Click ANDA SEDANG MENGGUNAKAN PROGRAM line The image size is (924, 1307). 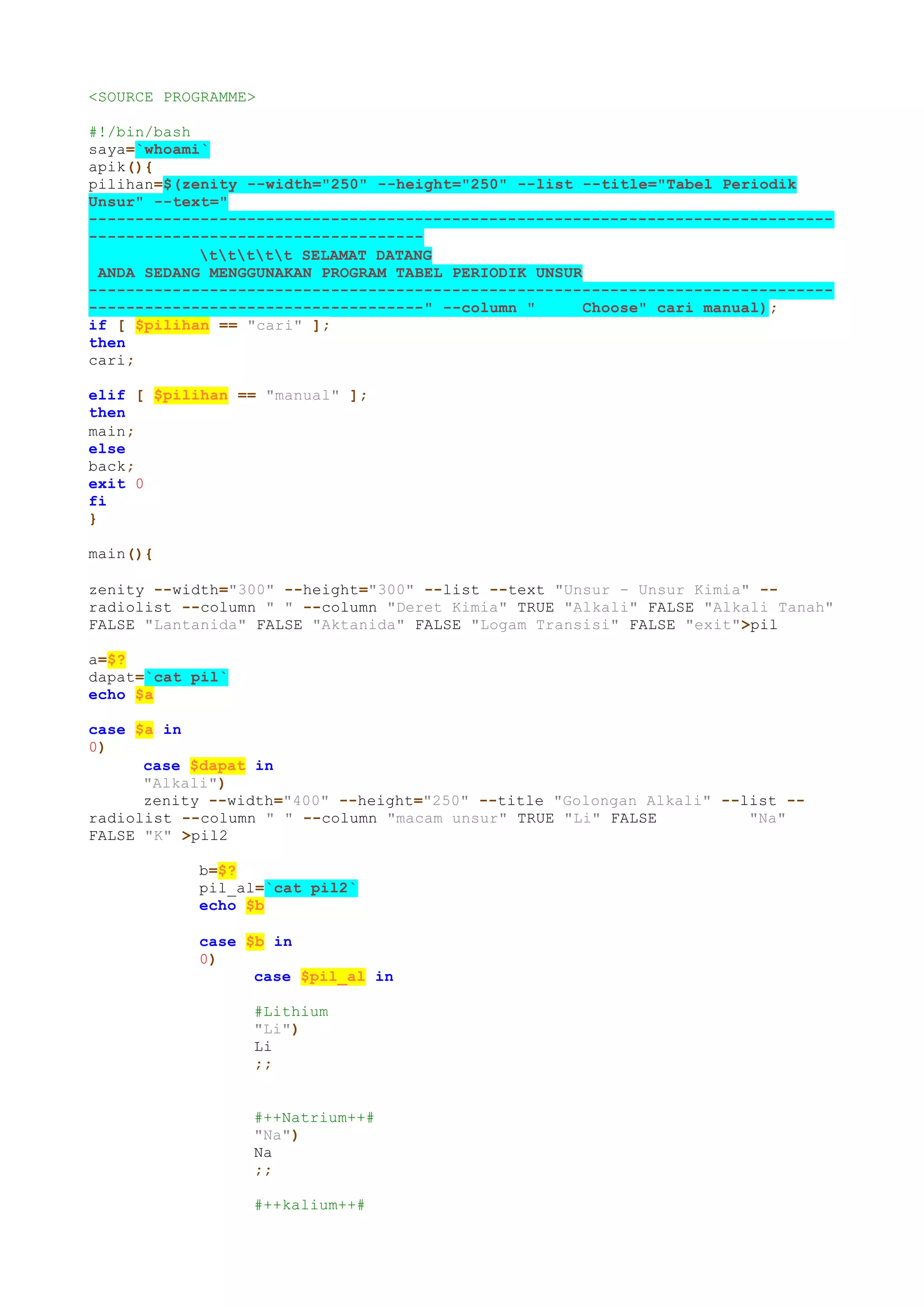pyautogui.click(x=340, y=273)
